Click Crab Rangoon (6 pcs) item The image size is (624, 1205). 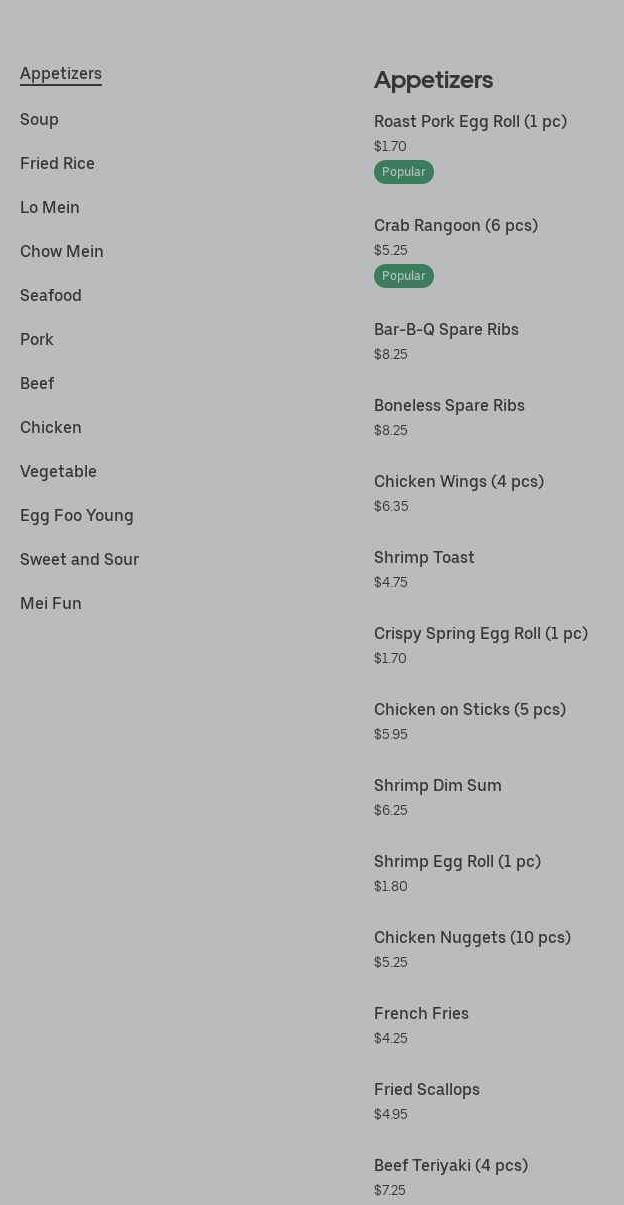point(456,226)
